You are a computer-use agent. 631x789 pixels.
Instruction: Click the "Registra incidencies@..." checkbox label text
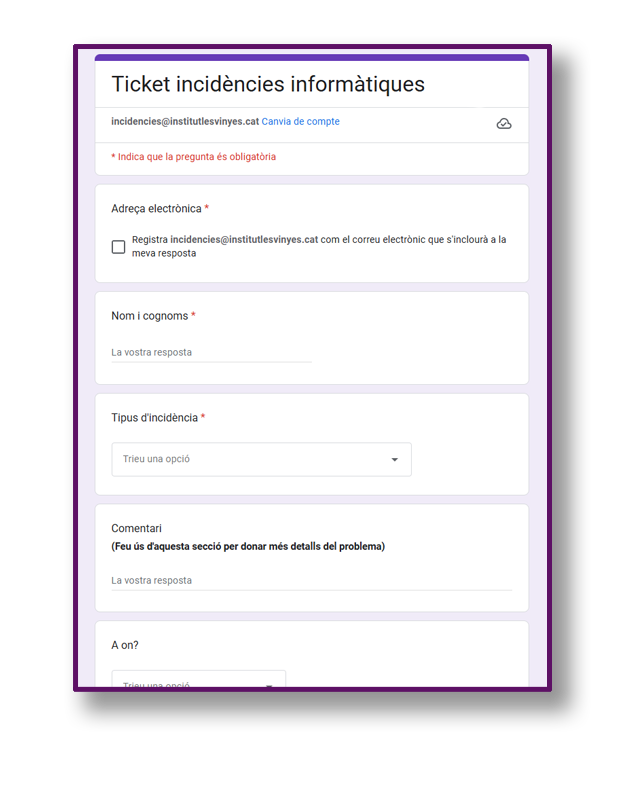pos(318,246)
